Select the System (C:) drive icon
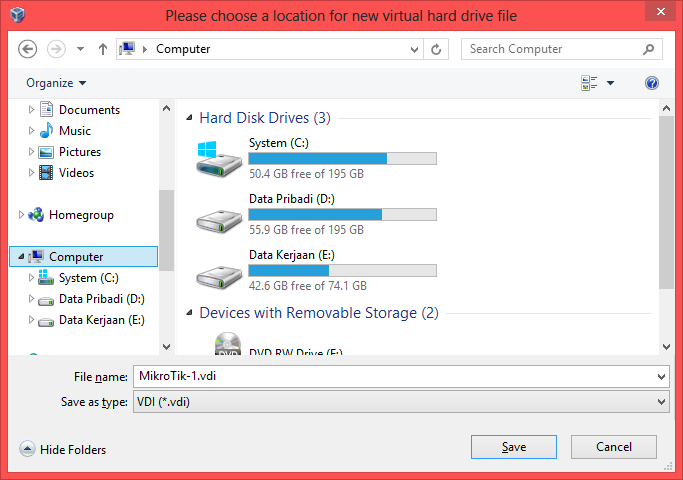683x480 pixels. click(219, 159)
